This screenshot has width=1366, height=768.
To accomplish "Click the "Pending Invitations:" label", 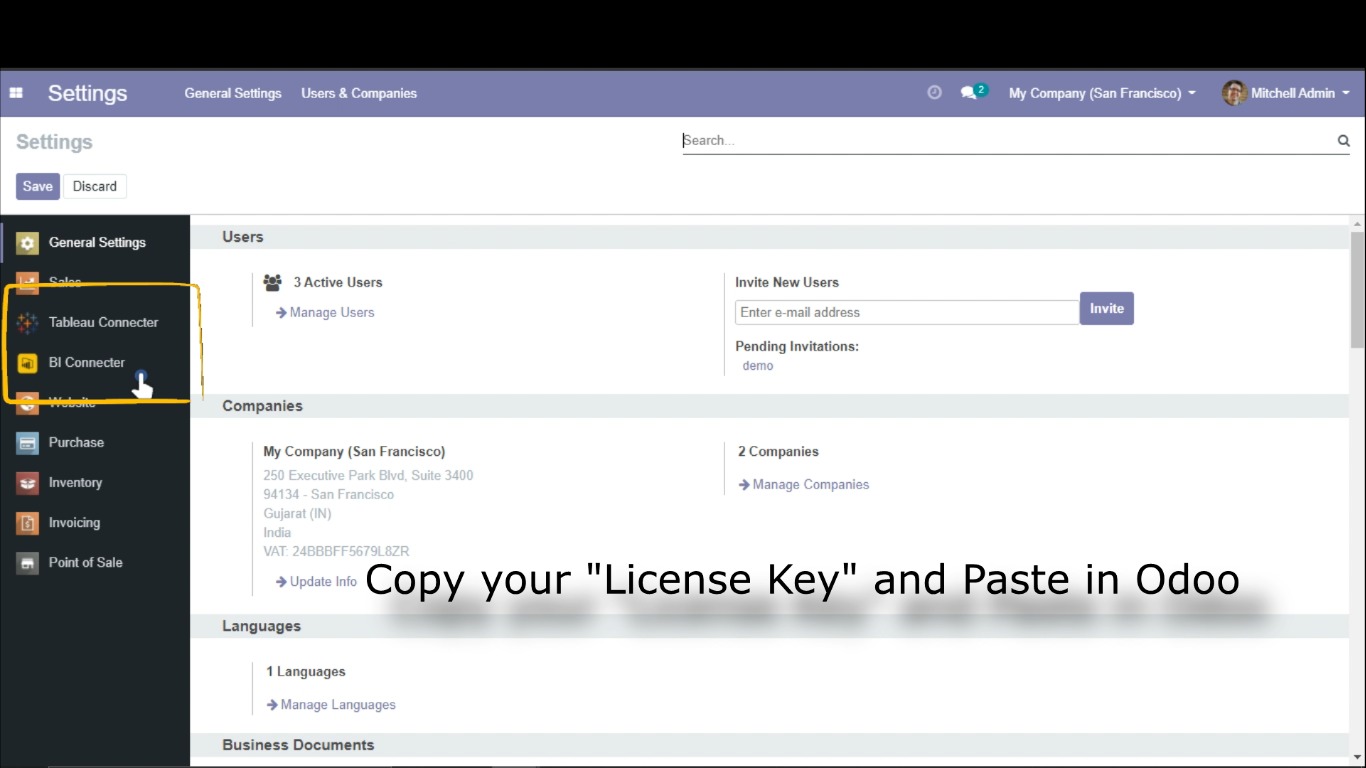I will [x=797, y=346].
